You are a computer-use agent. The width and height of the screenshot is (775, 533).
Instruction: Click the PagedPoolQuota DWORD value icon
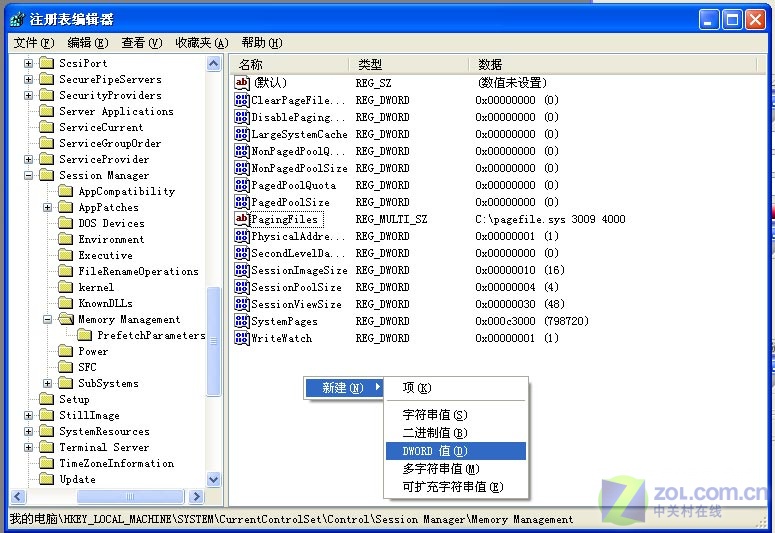242,185
